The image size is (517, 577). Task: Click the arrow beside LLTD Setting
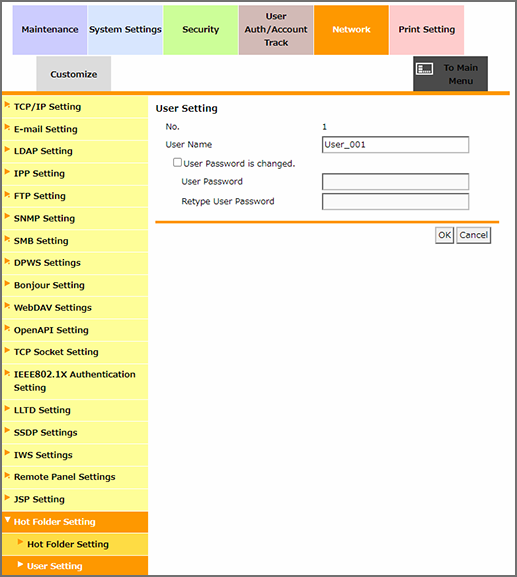(7, 408)
